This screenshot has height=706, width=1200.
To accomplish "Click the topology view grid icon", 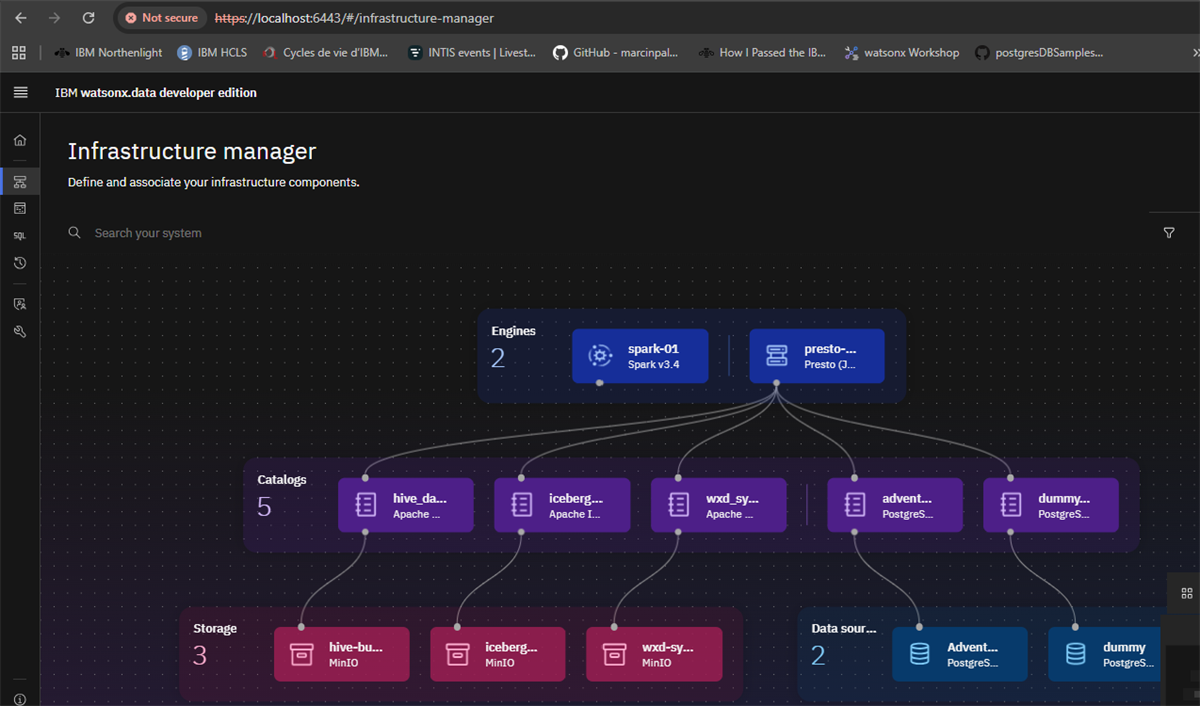I will pyautogui.click(x=1187, y=593).
